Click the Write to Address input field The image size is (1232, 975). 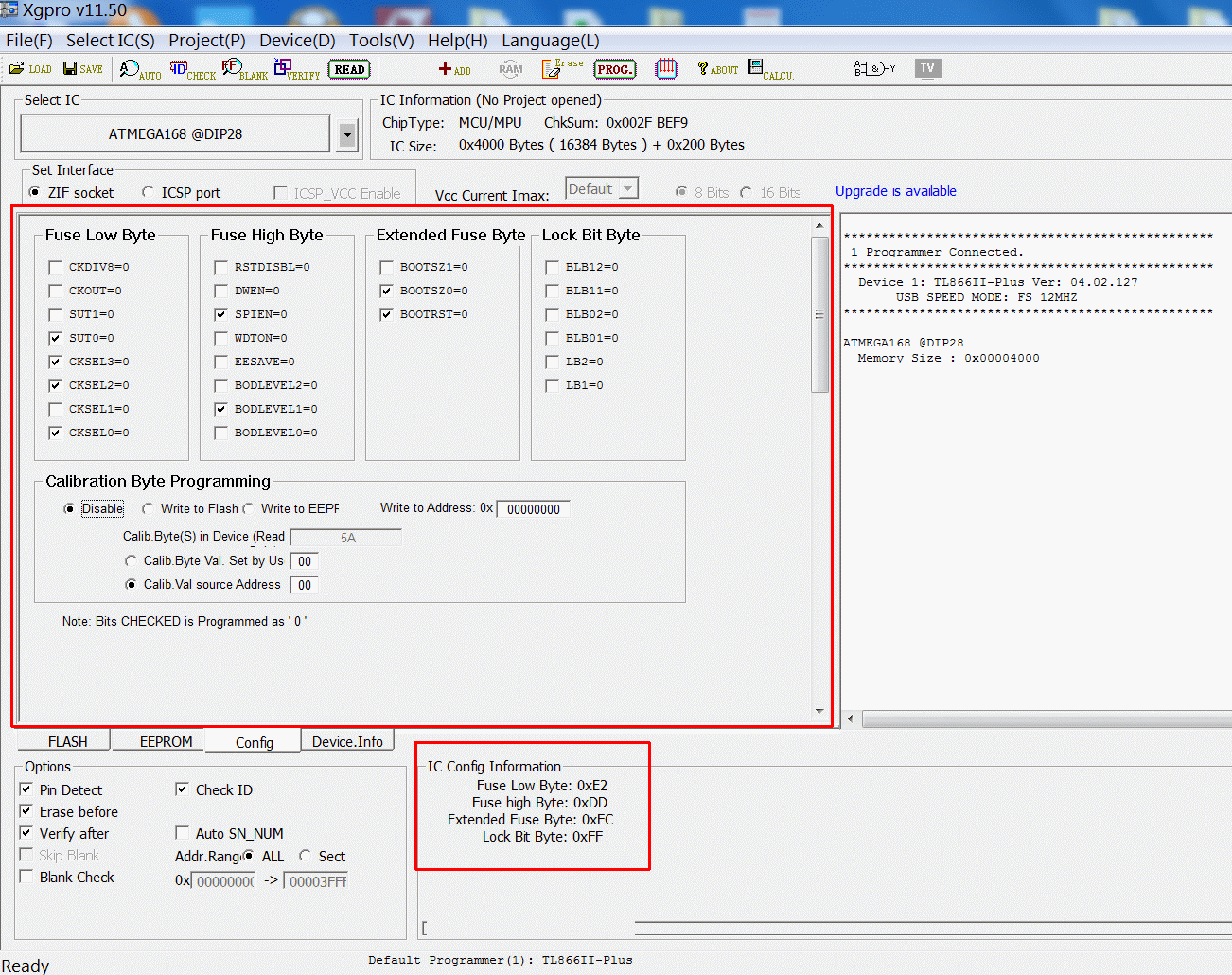534,509
